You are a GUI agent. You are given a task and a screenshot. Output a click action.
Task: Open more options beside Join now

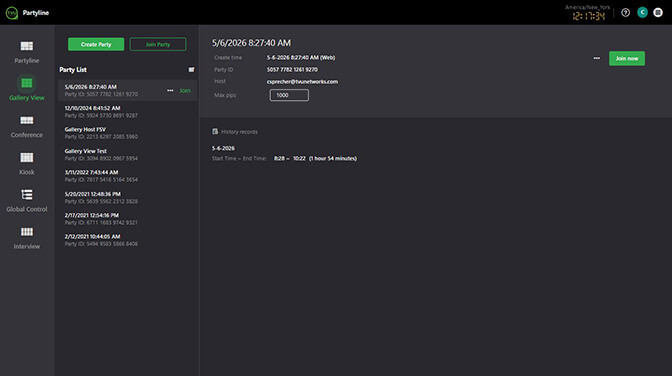pos(597,58)
